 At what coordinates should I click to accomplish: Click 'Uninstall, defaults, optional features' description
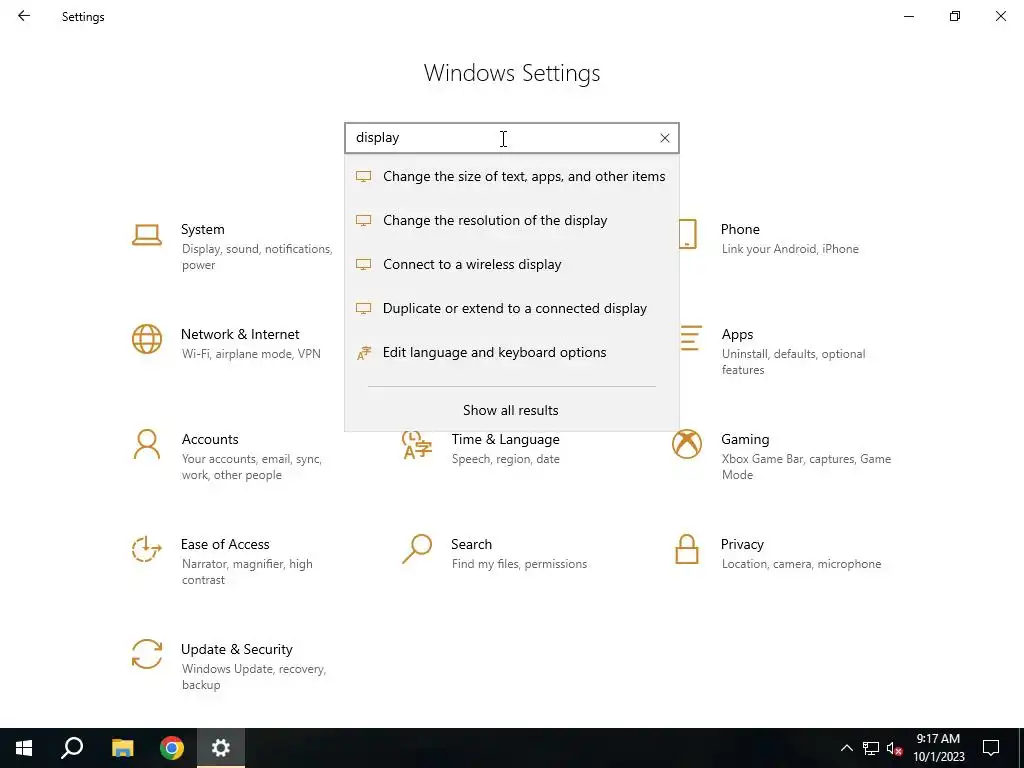(x=793, y=362)
